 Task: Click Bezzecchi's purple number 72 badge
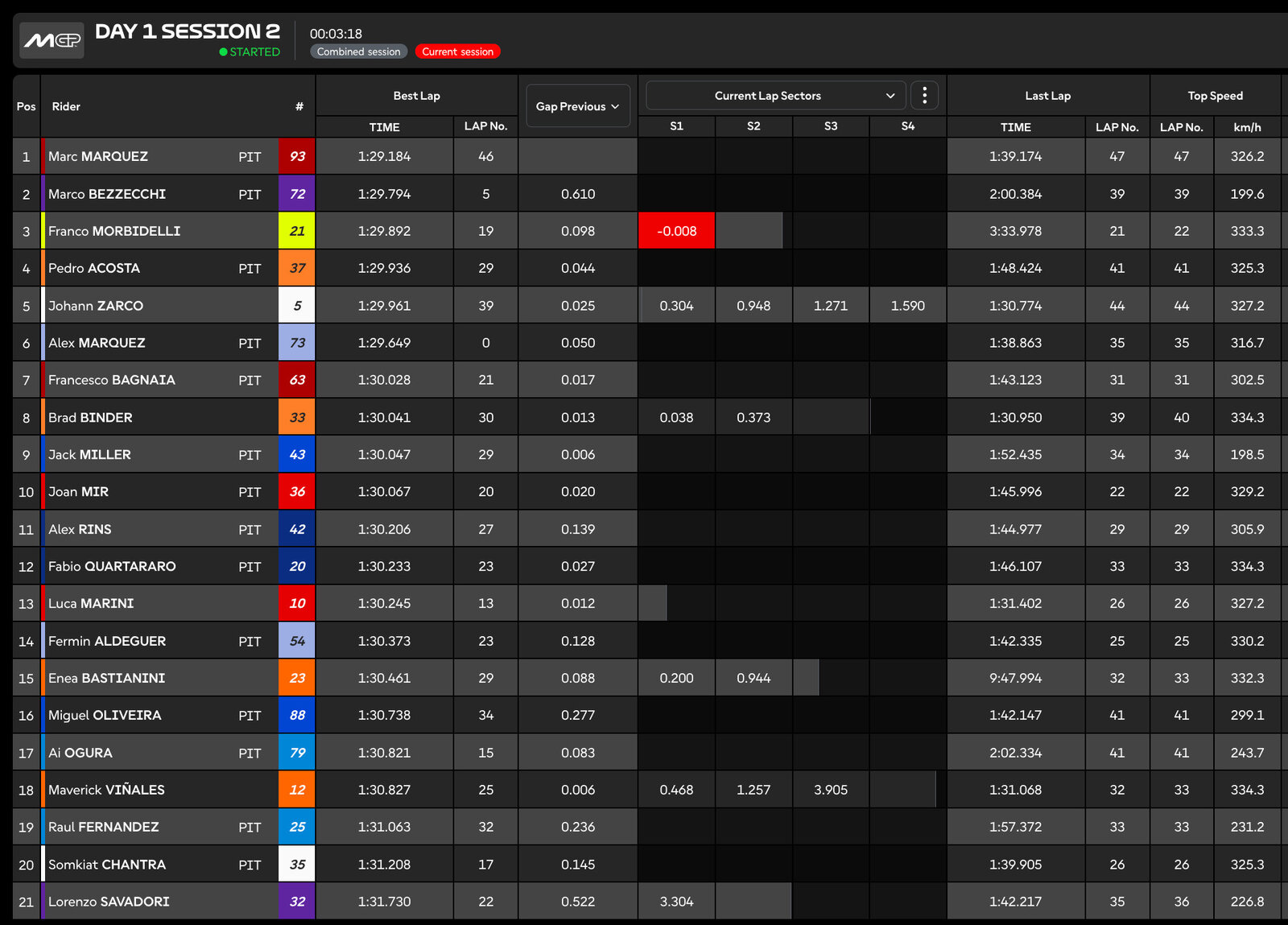[297, 194]
